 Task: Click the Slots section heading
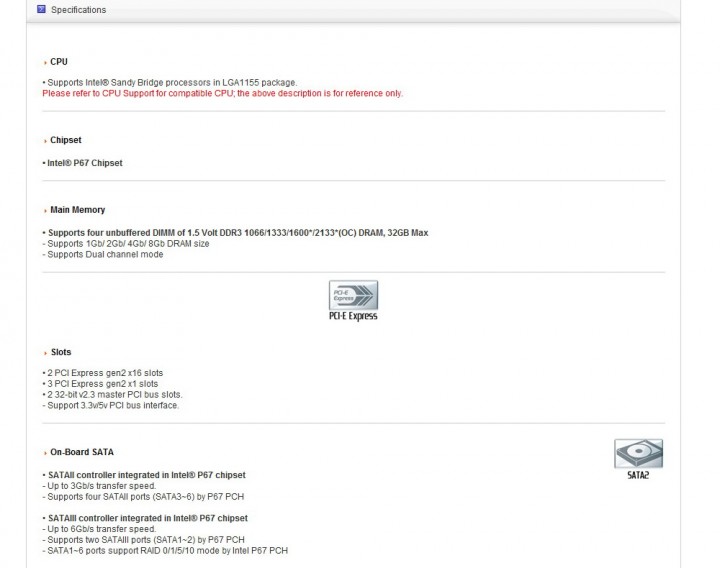[x=61, y=352]
